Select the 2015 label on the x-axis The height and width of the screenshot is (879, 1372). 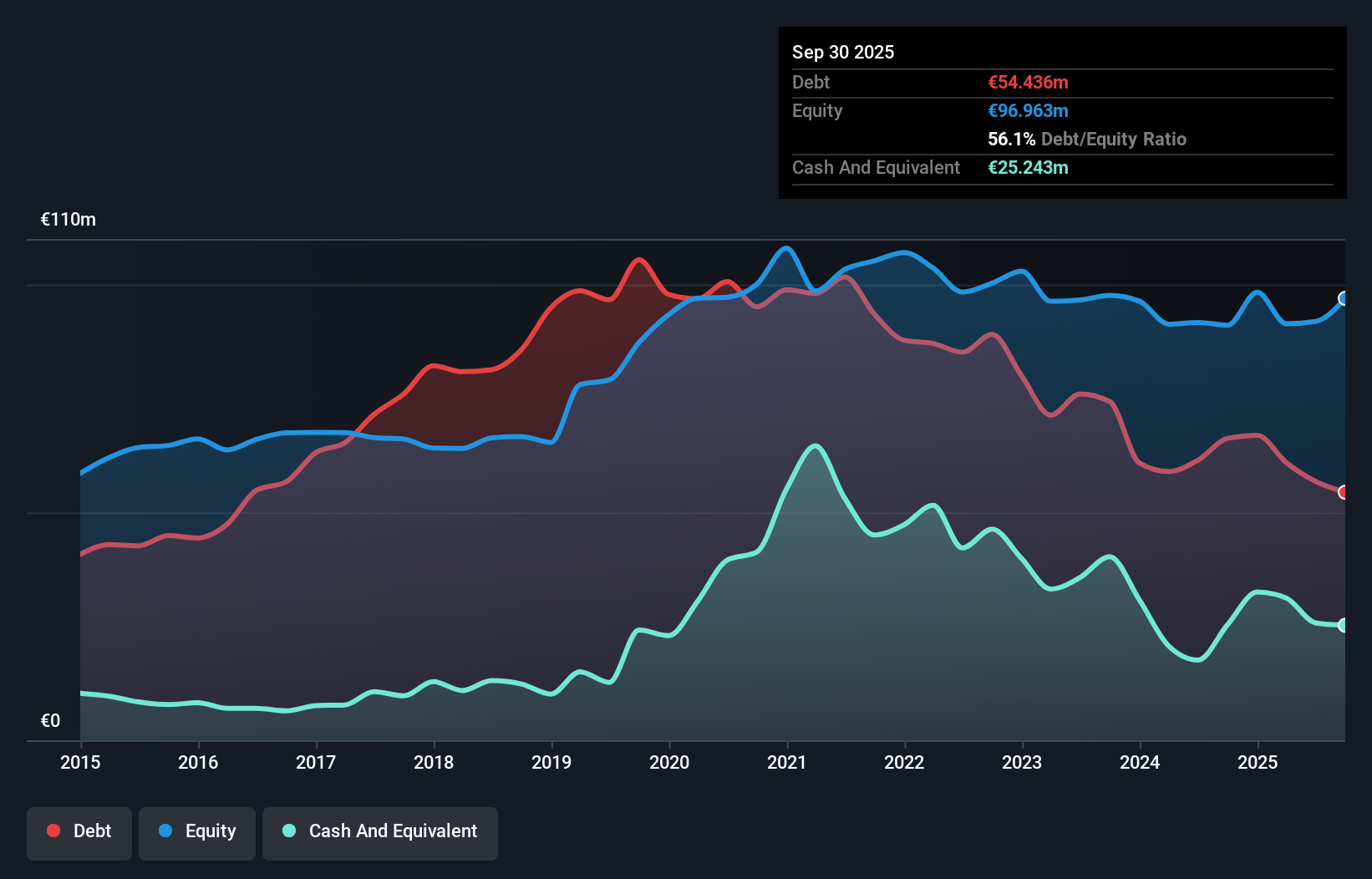click(x=79, y=763)
